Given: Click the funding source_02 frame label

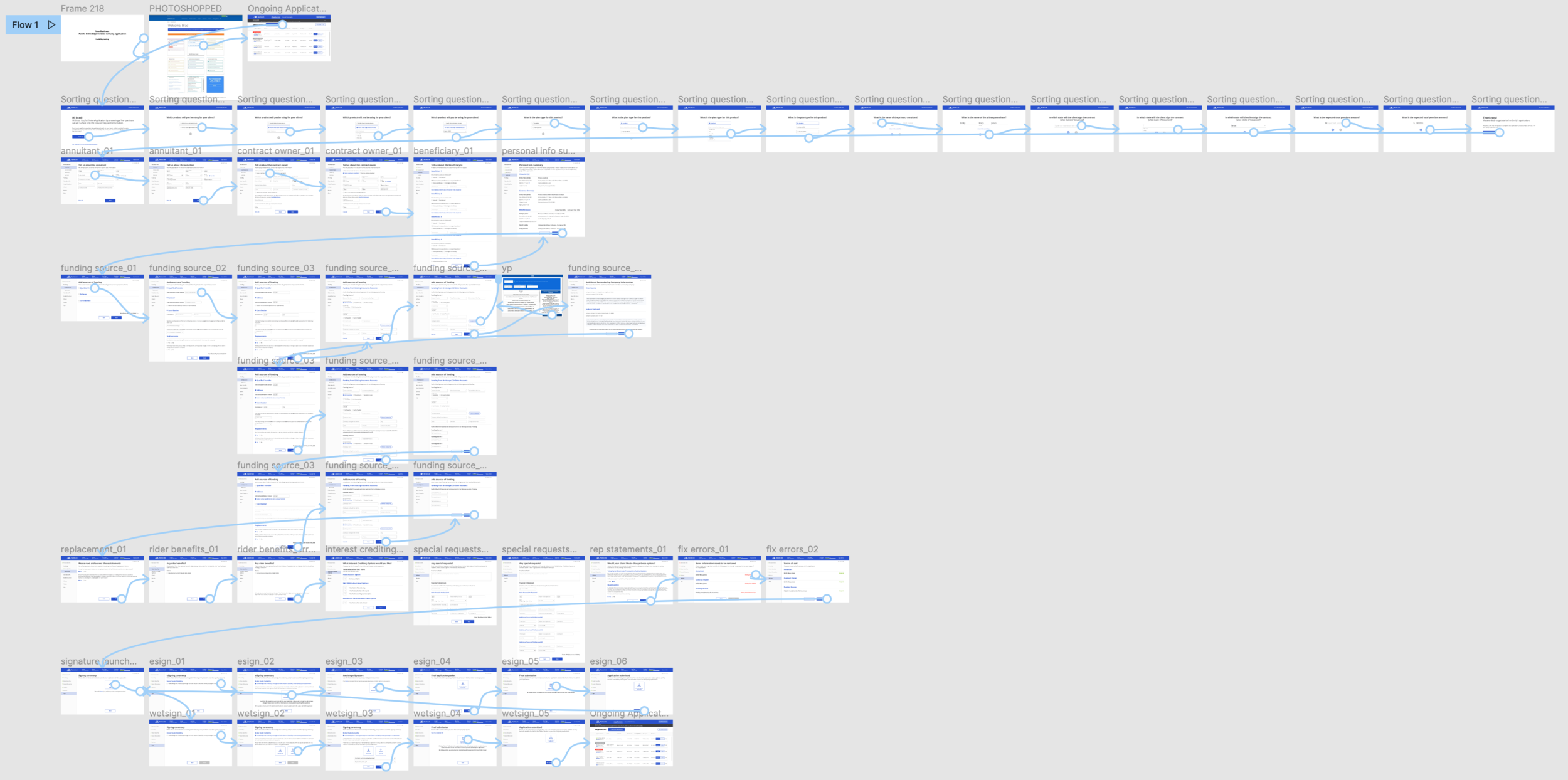Looking at the screenshot, I should (187, 268).
